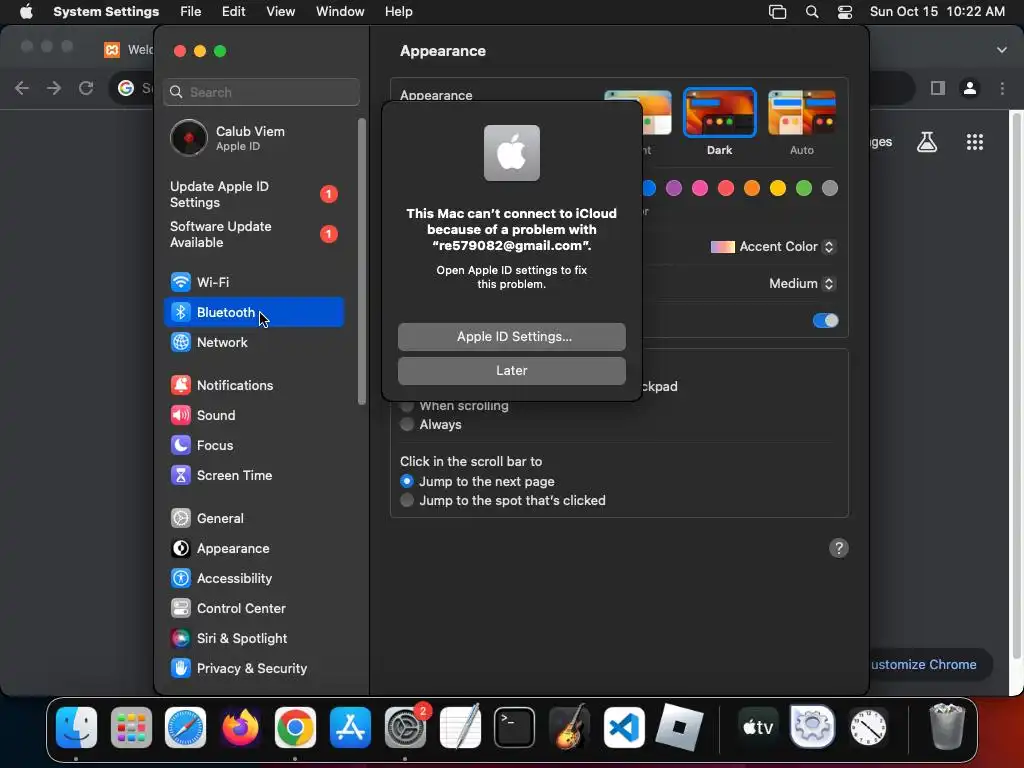The height and width of the screenshot is (768, 1024).
Task: Open Medium sidebar icon size dropdown
Action: click(802, 283)
